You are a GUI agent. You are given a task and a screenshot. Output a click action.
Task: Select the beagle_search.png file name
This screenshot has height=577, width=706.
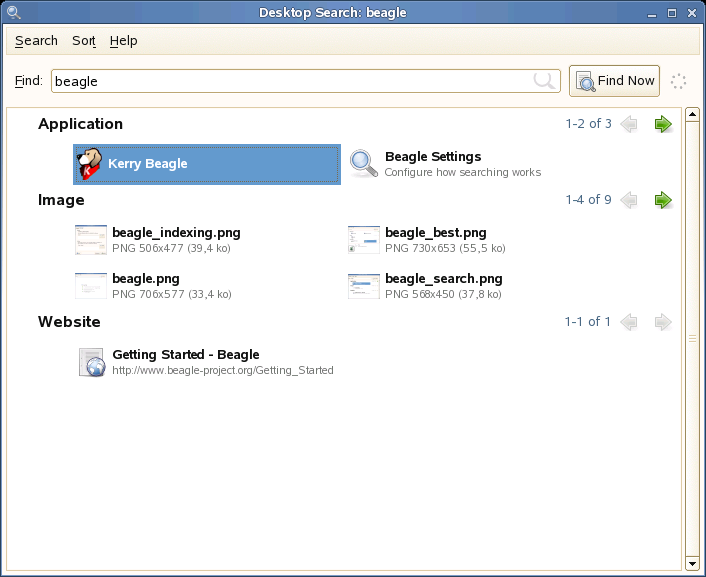pyautogui.click(x=444, y=279)
